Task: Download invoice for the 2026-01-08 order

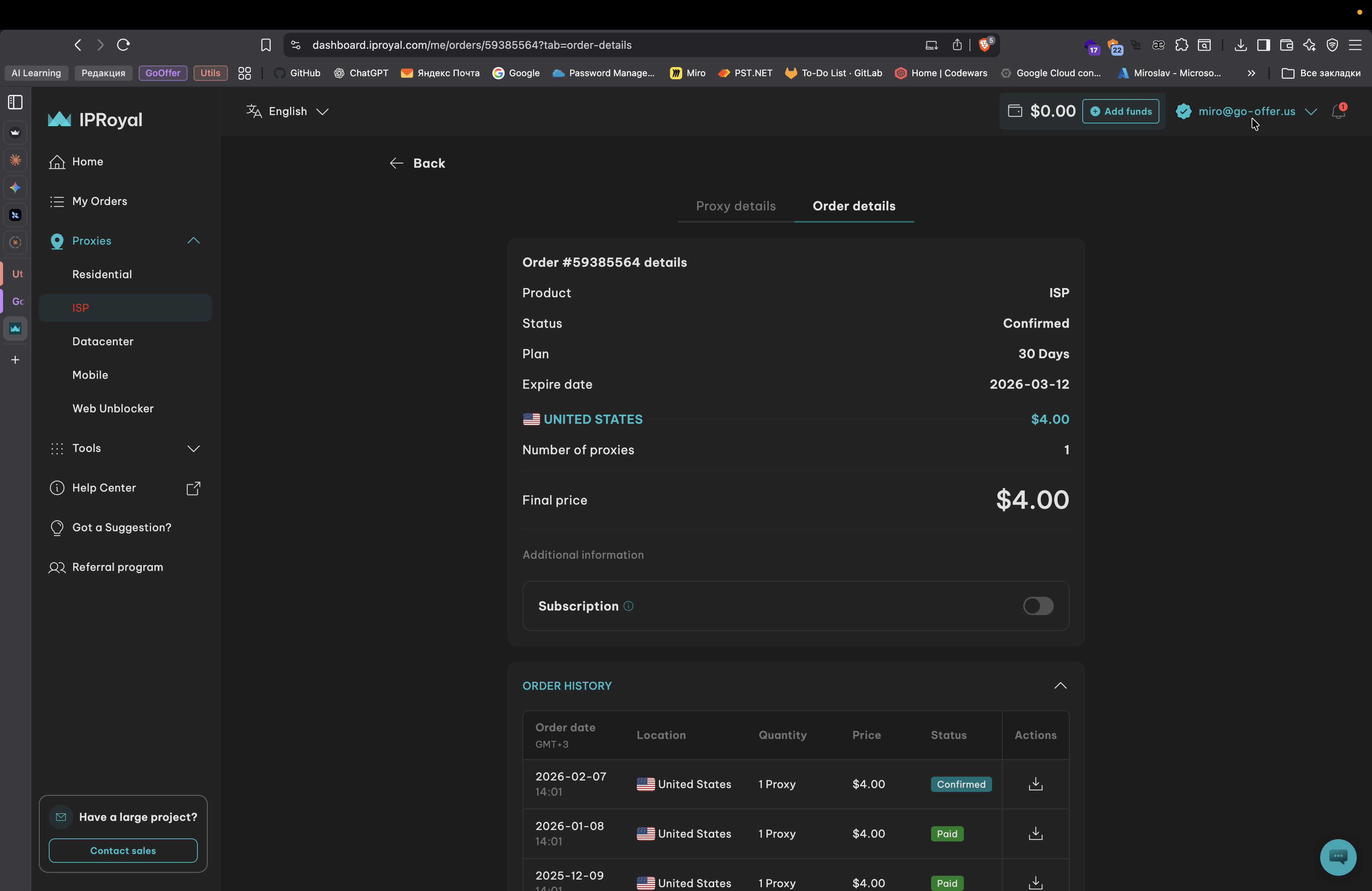Action: pos(1035,833)
